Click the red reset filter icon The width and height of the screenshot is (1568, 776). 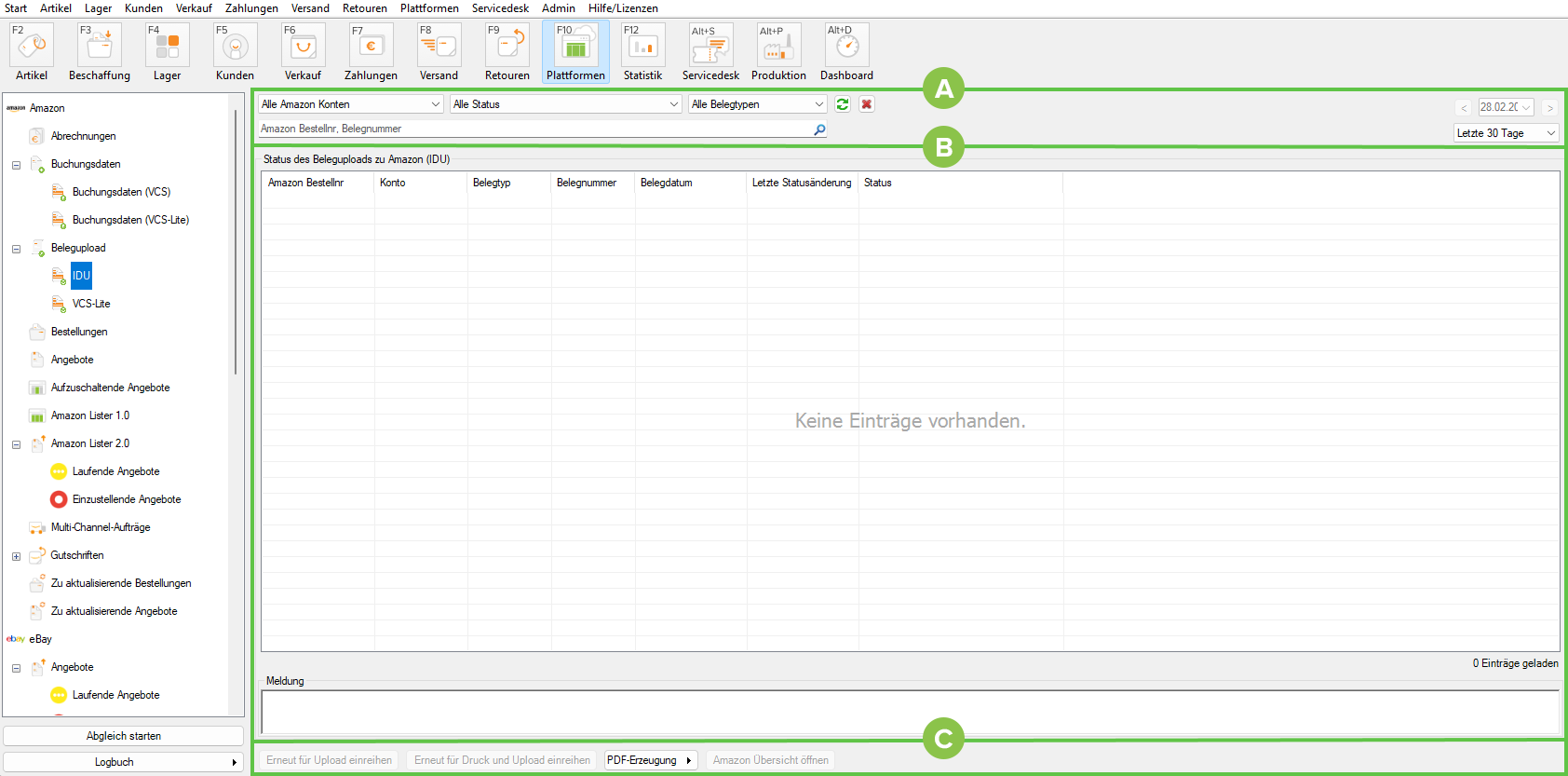tap(867, 104)
